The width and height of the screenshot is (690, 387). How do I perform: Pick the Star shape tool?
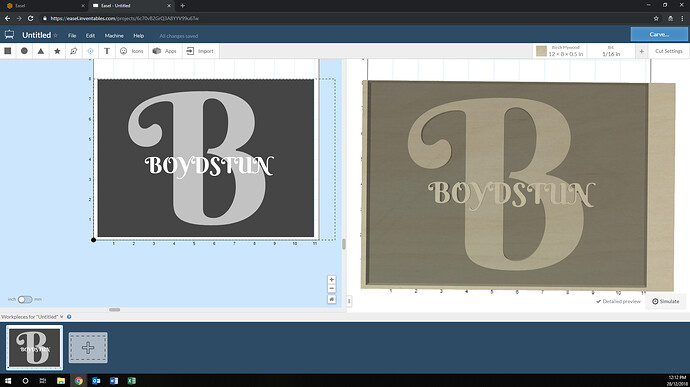[x=57, y=51]
